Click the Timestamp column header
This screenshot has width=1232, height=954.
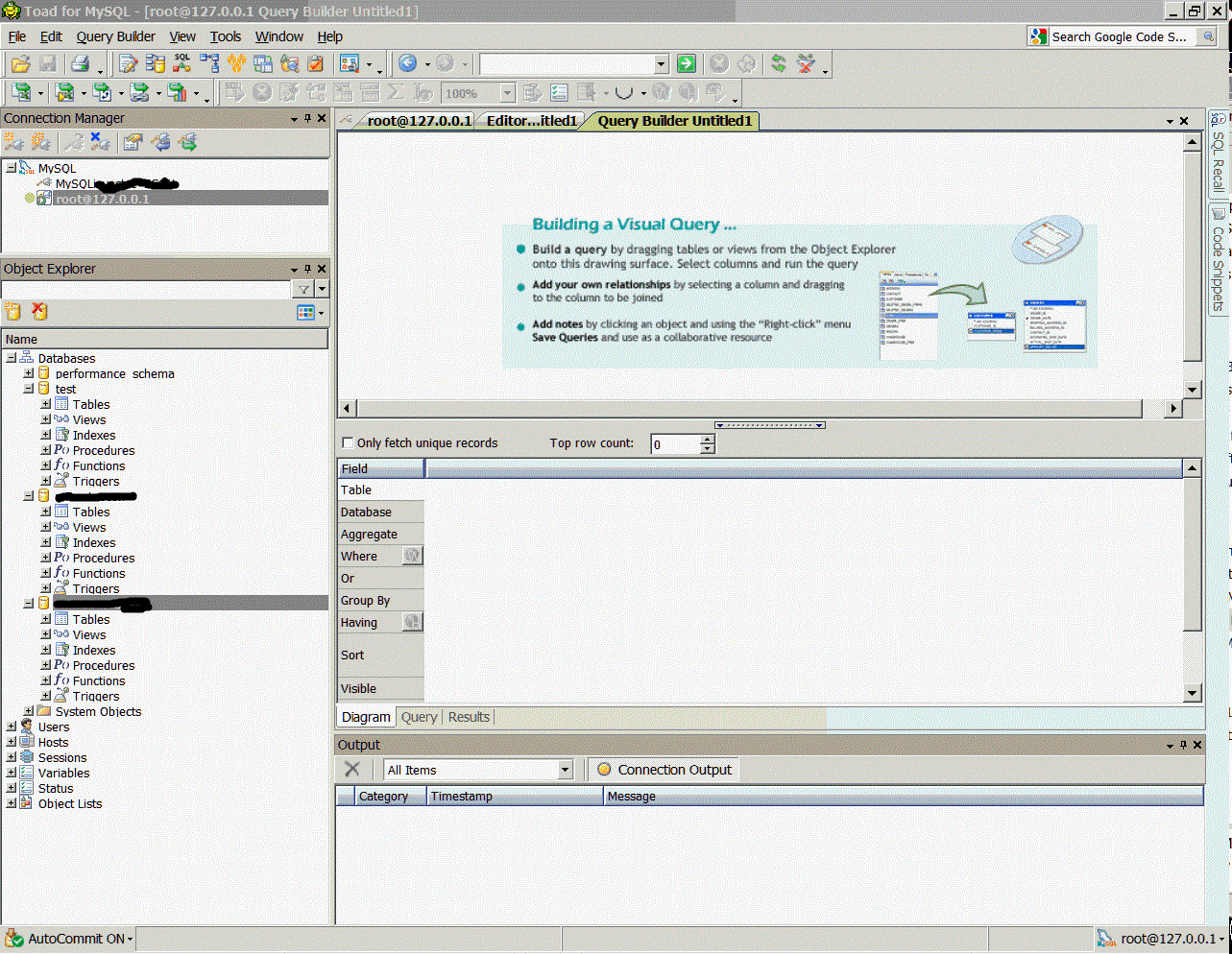tap(515, 797)
